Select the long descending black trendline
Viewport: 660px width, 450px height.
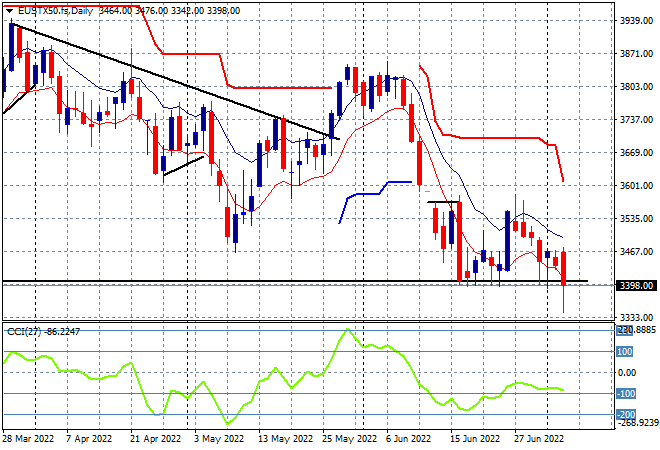(x=177, y=81)
